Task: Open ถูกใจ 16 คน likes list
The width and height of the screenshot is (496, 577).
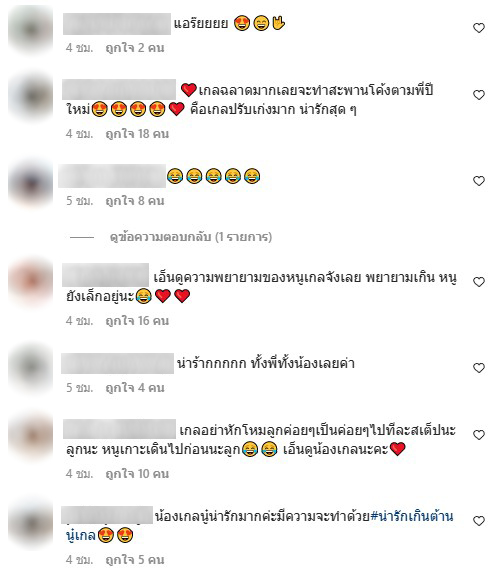Action: pyautogui.click(x=137, y=321)
